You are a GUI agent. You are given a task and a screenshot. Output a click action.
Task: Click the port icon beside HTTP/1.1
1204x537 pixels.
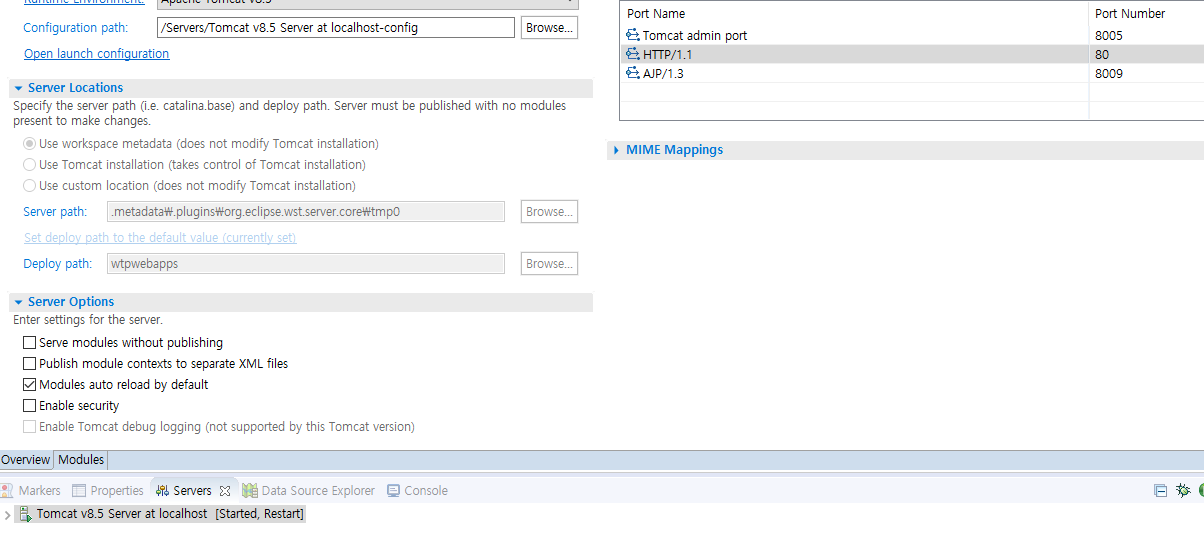(632, 54)
